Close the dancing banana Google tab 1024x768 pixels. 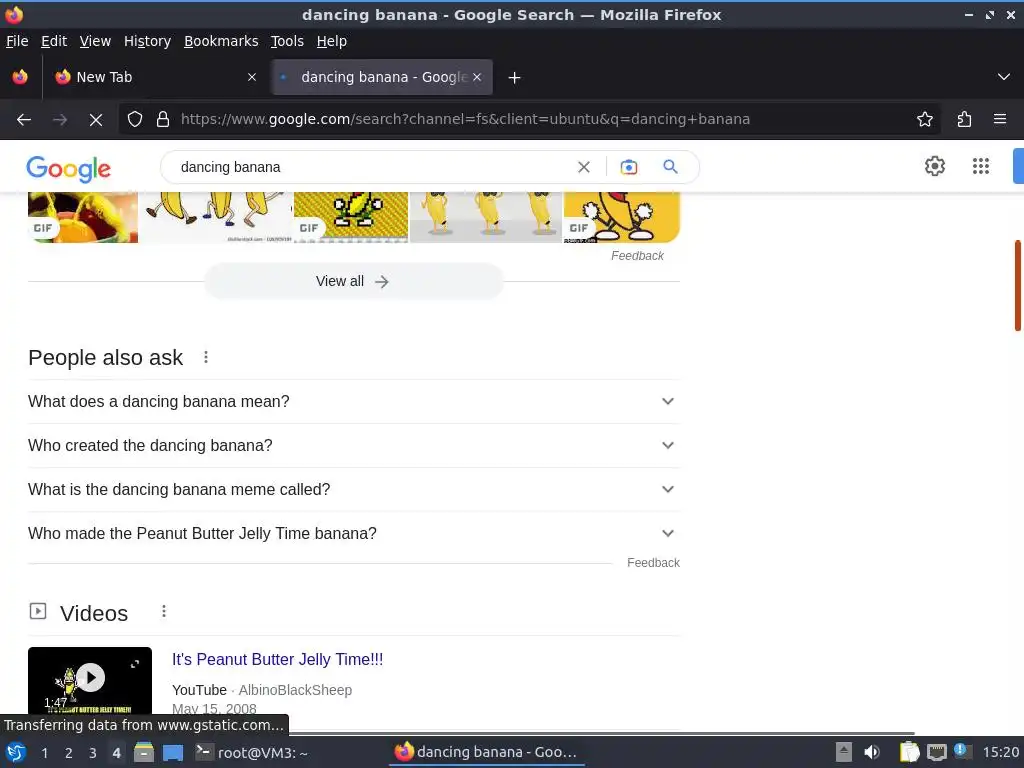(477, 78)
